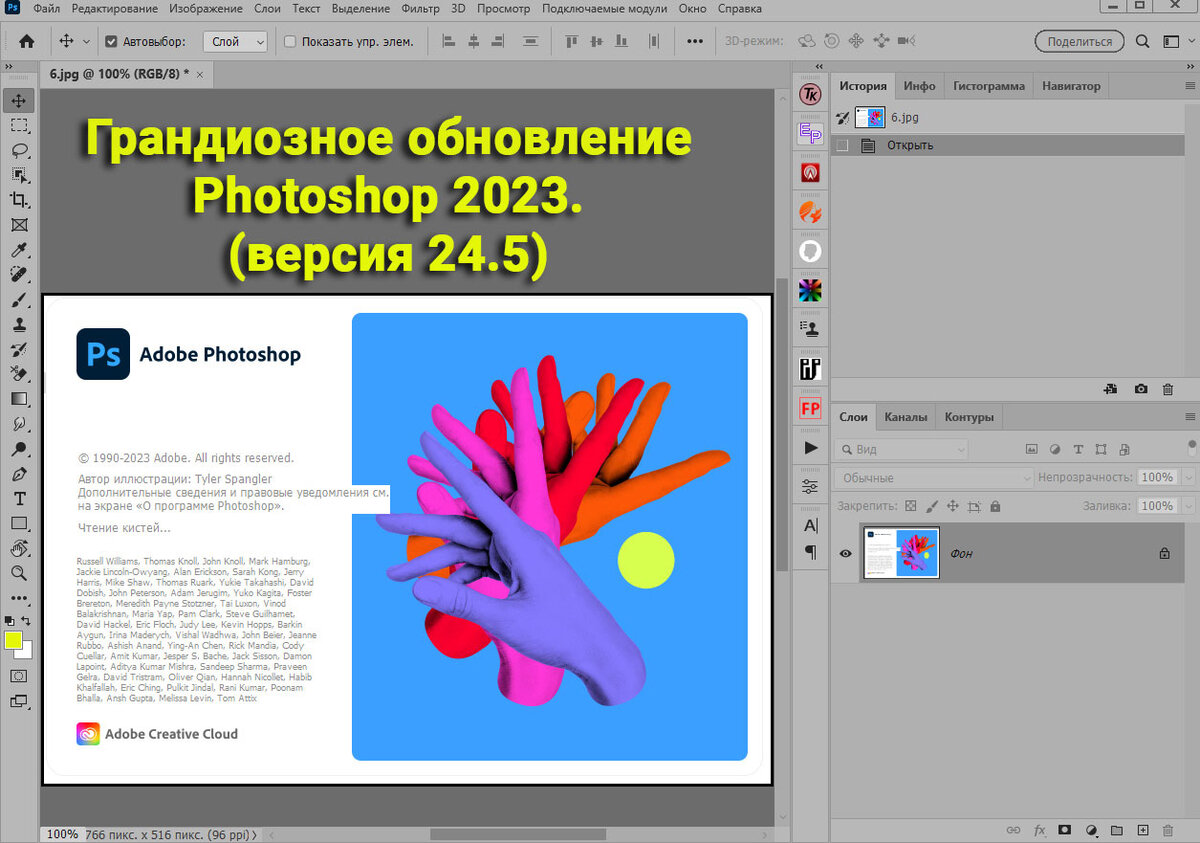Add a layer mask

coord(1065,830)
